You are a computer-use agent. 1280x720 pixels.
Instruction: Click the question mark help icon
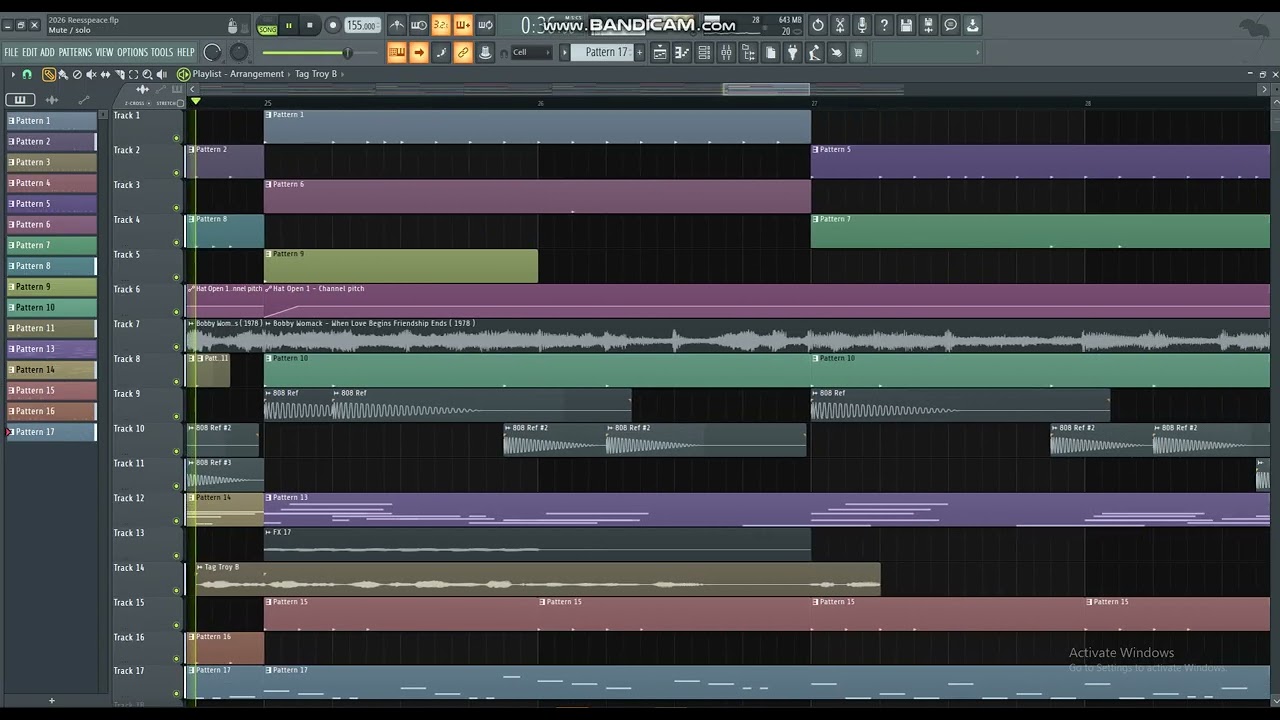(884, 25)
